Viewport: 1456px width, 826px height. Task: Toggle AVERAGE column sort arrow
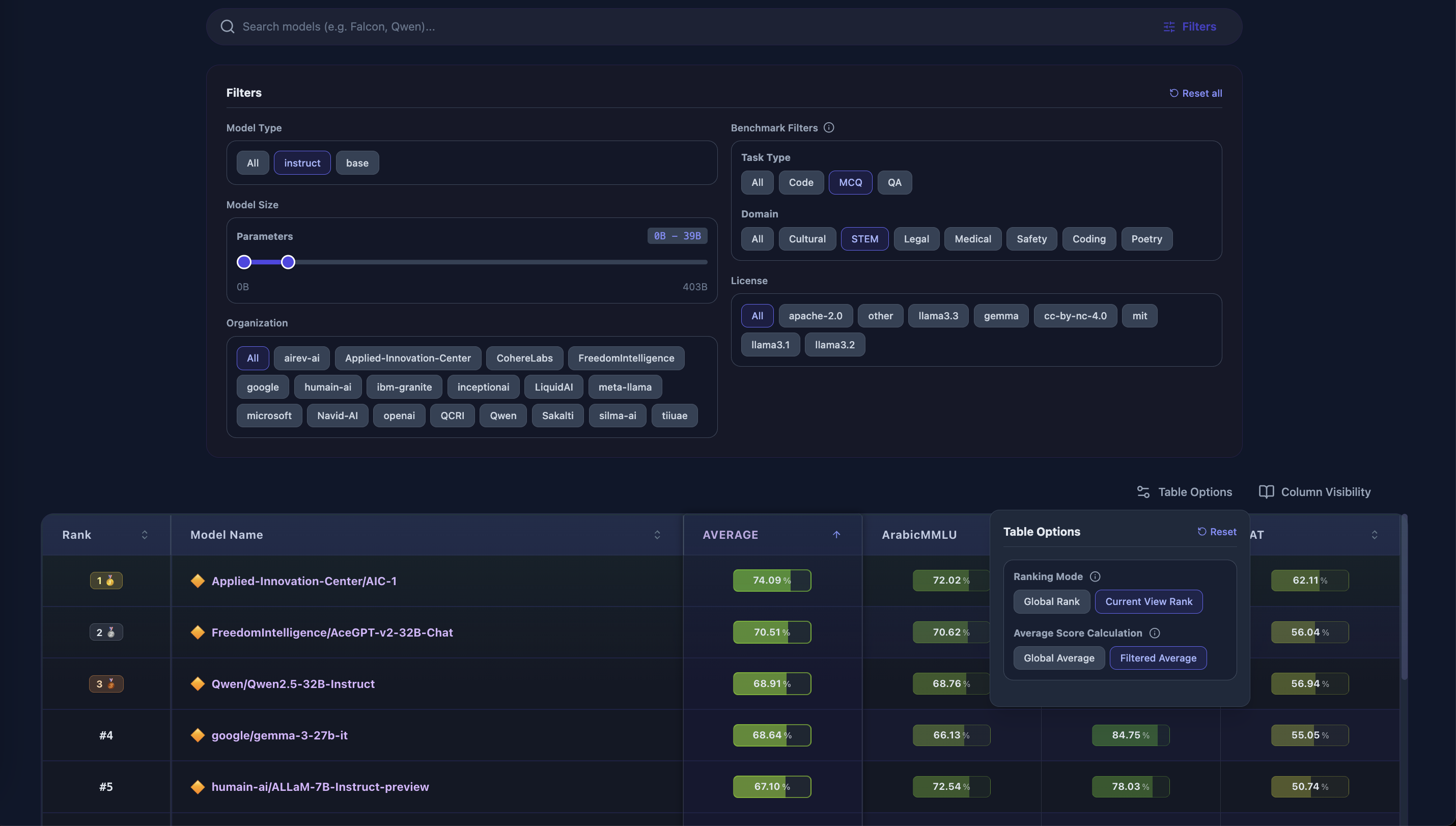pos(836,534)
